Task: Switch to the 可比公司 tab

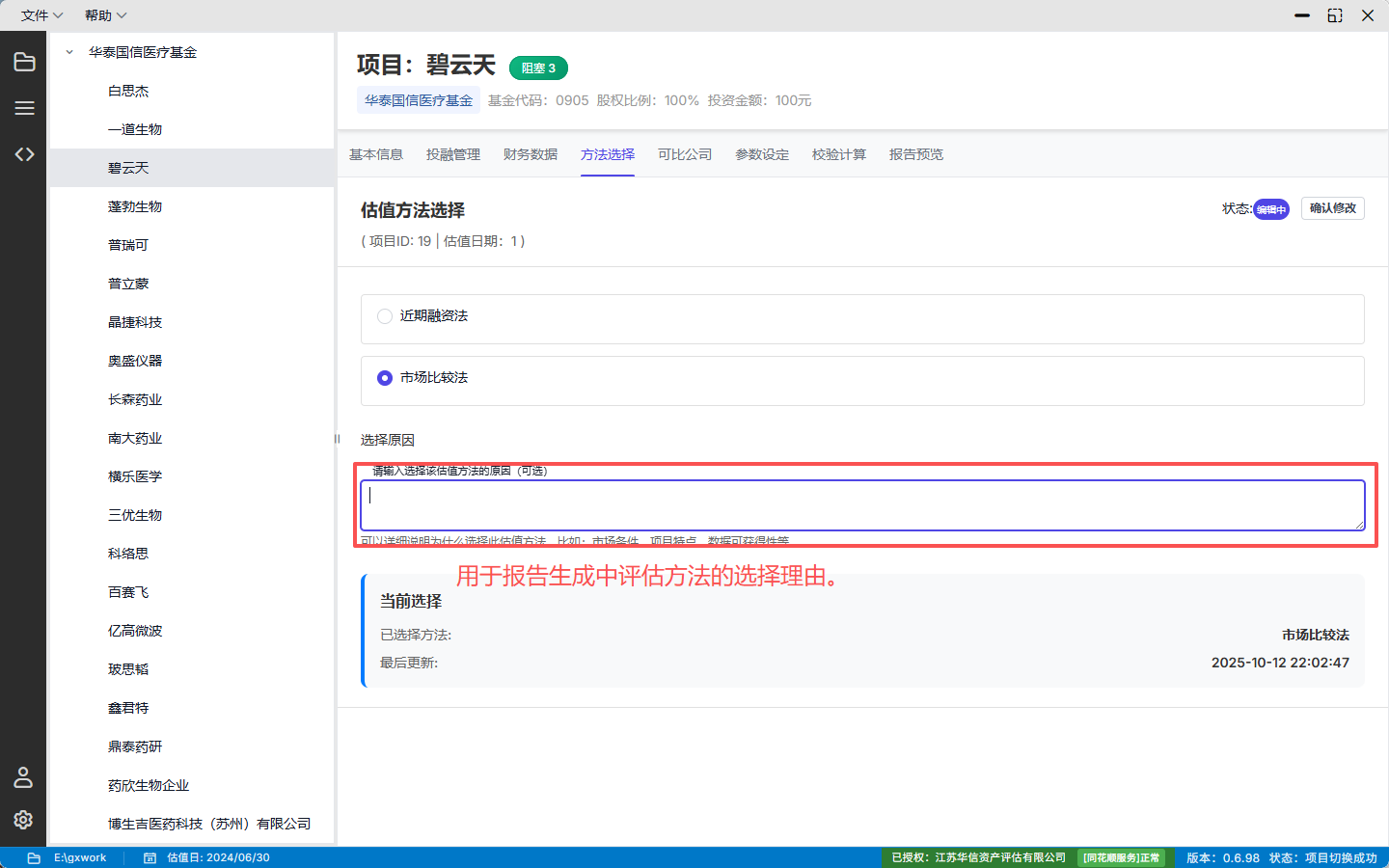Action: [685, 154]
